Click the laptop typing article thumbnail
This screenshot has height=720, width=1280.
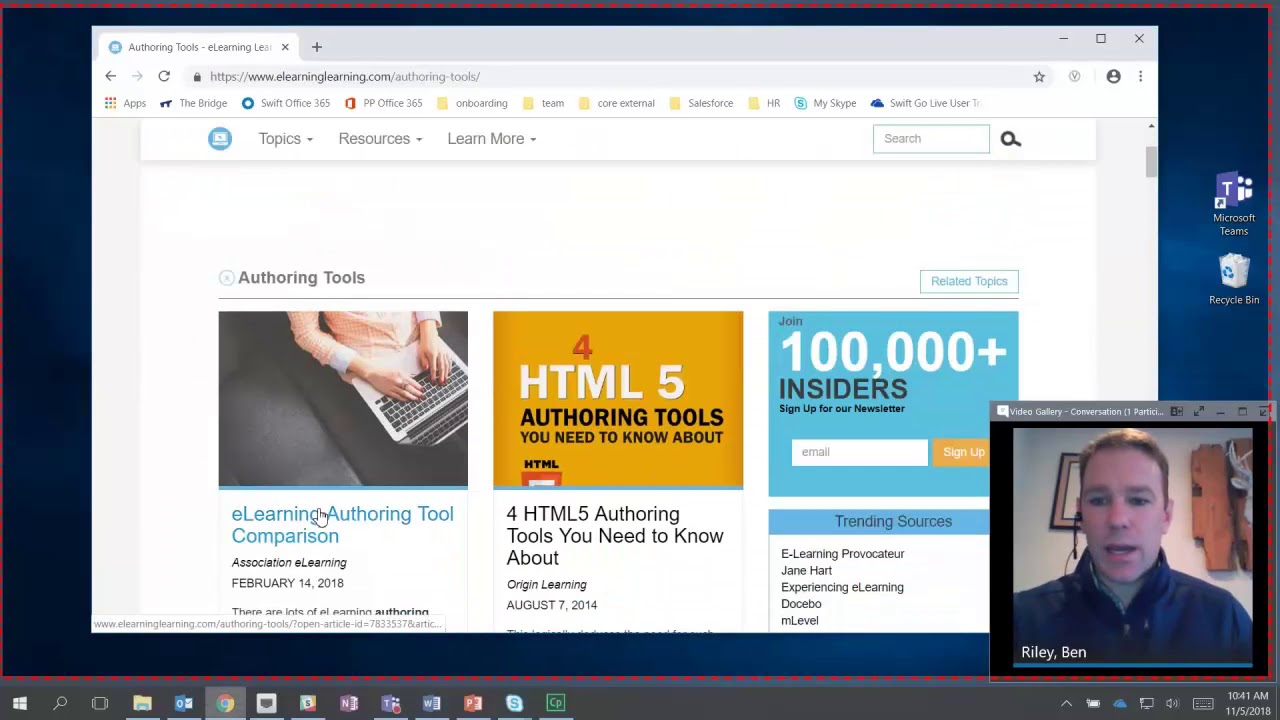click(x=343, y=399)
